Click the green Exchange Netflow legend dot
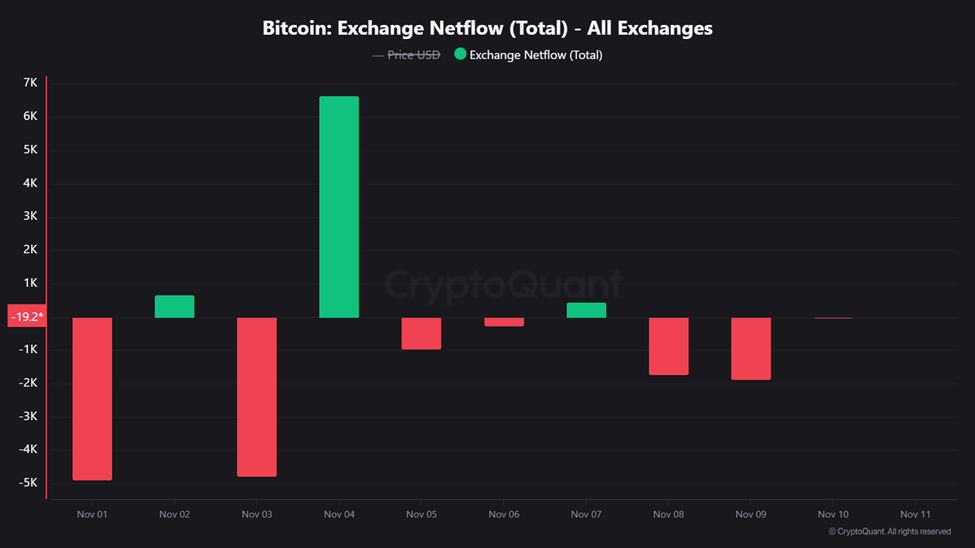The width and height of the screenshot is (975, 548). (x=460, y=54)
